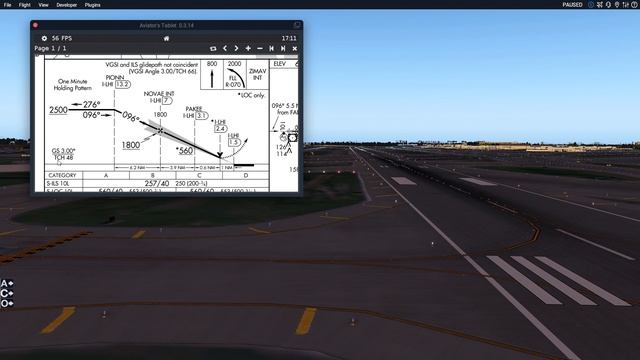The image size is (640, 360).
Task: Click the blue circular icon beside PAUSED
Action: 591,5
